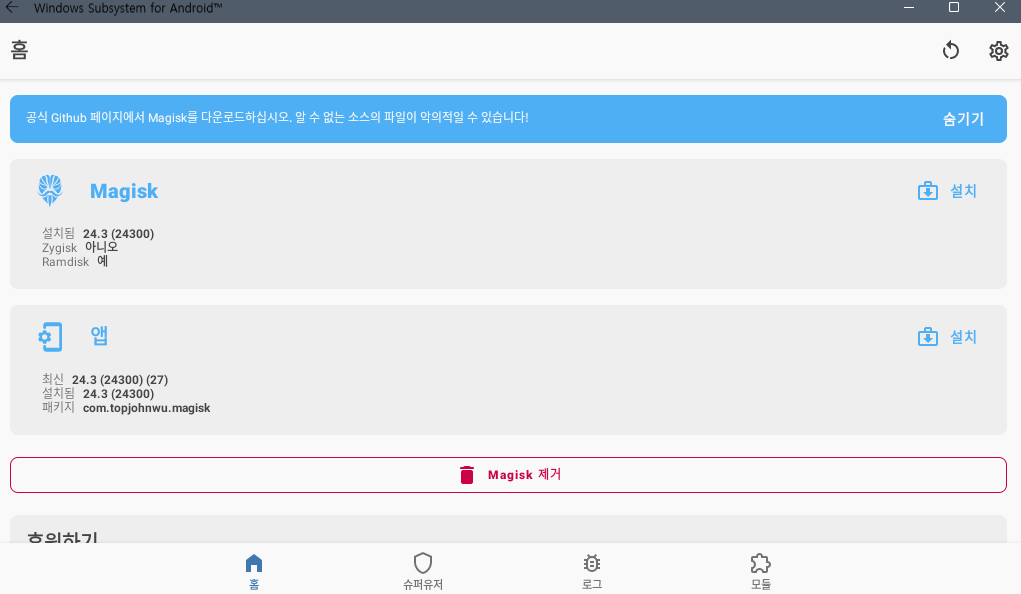
Task: Click the reboot circular arrow icon
Action: point(951,50)
